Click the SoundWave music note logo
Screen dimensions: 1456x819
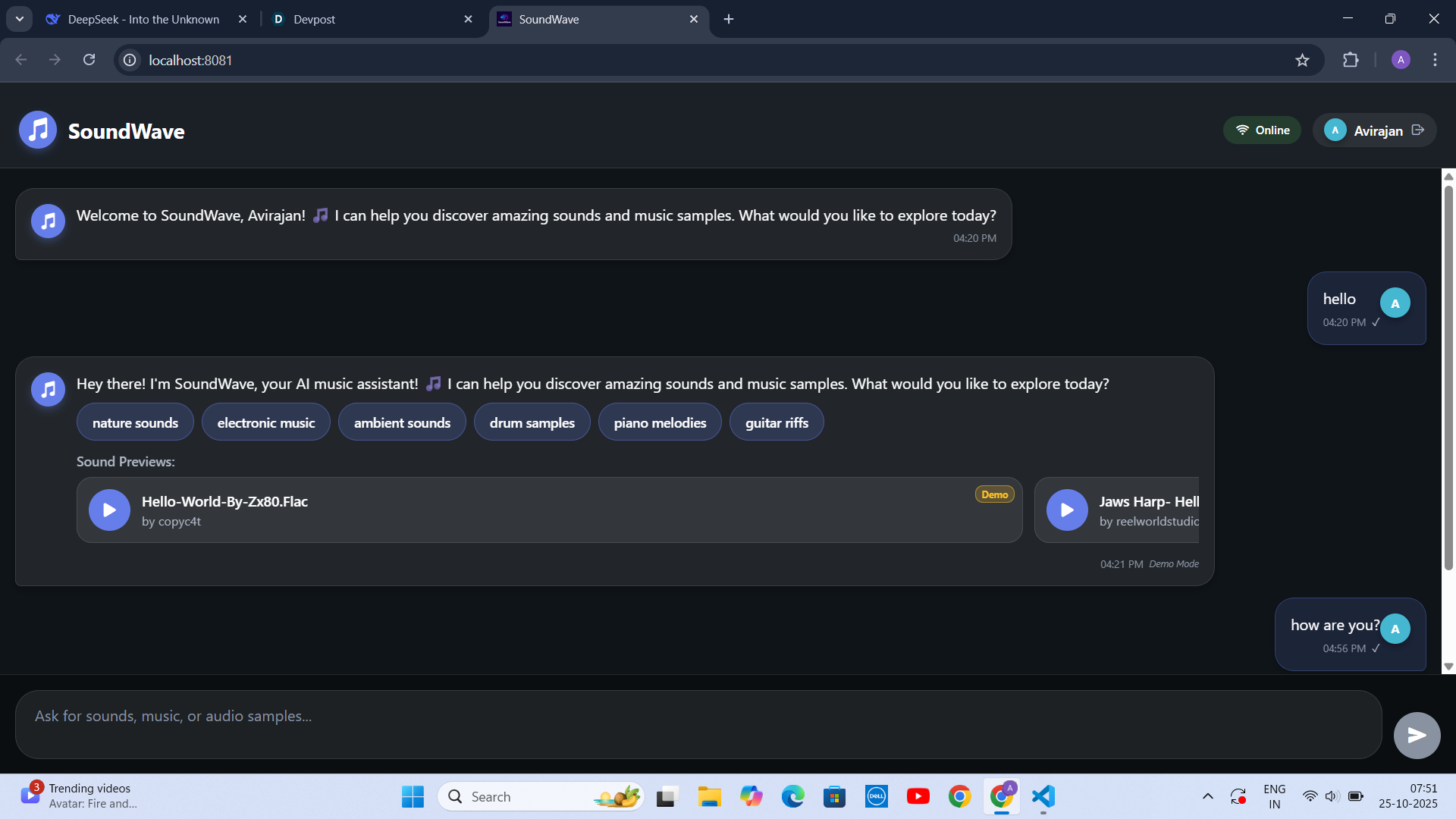tap(38, 130)
